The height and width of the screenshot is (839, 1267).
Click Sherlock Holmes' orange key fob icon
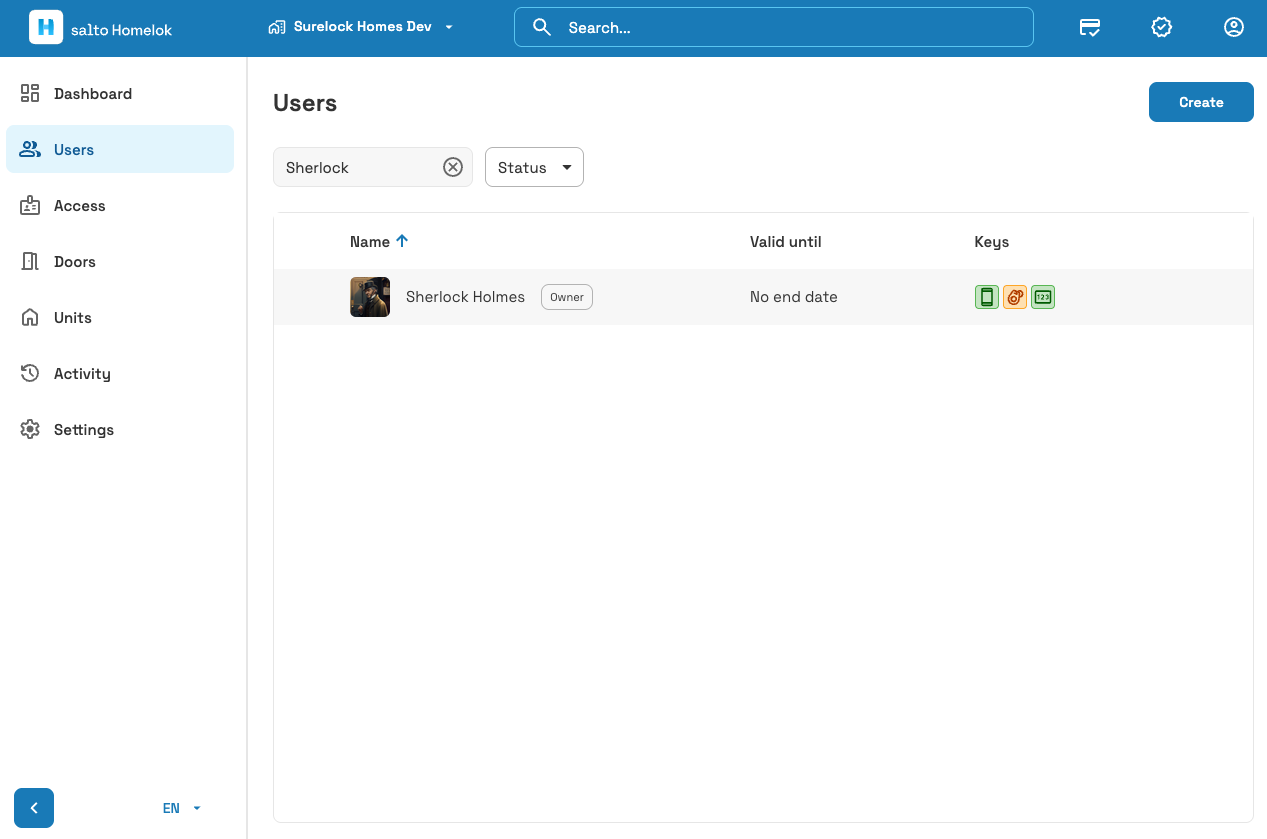click(x=1015, y=297)
